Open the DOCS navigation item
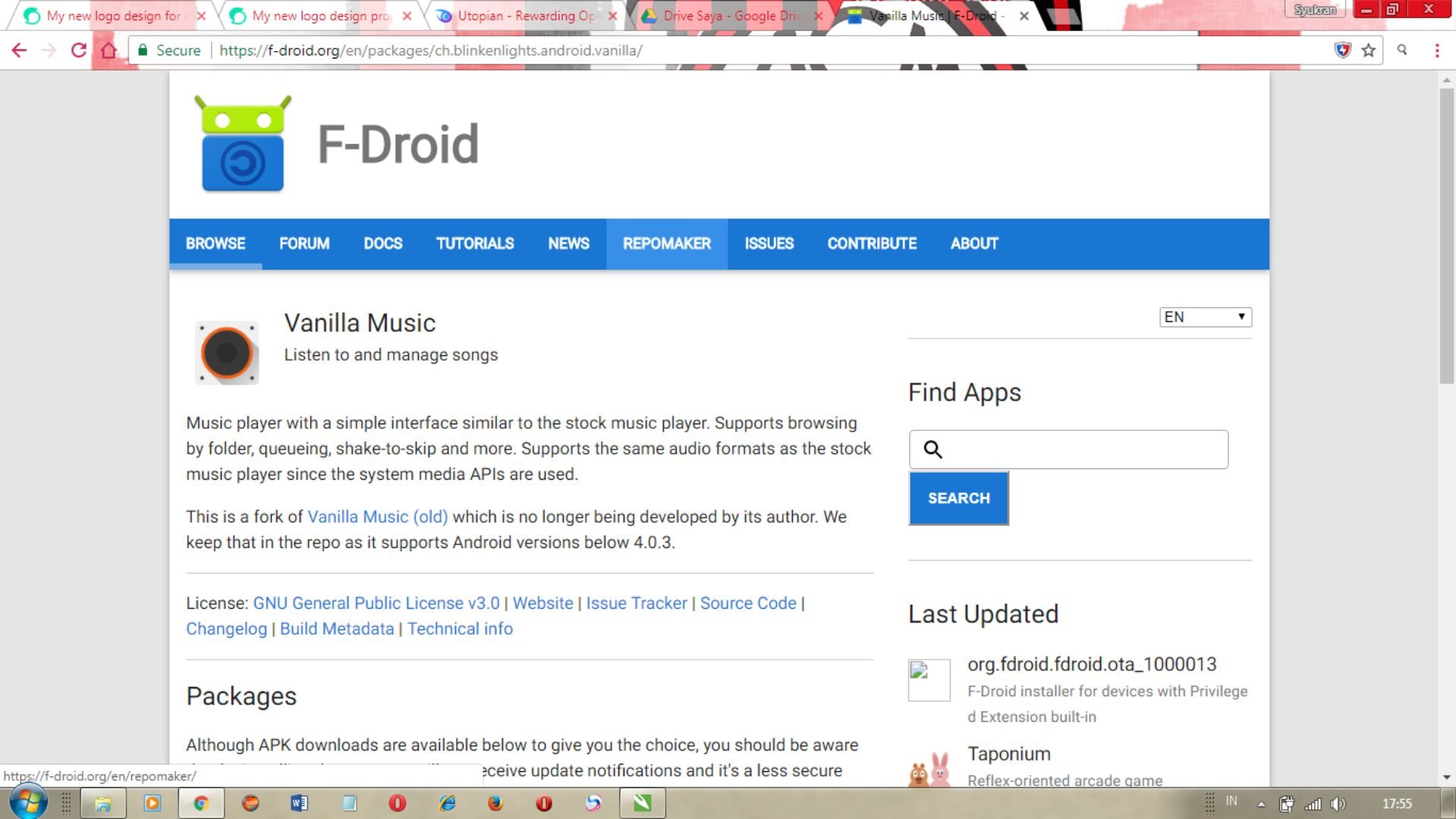This screenshot has width=1456, height=819. [x=383, y=244]
